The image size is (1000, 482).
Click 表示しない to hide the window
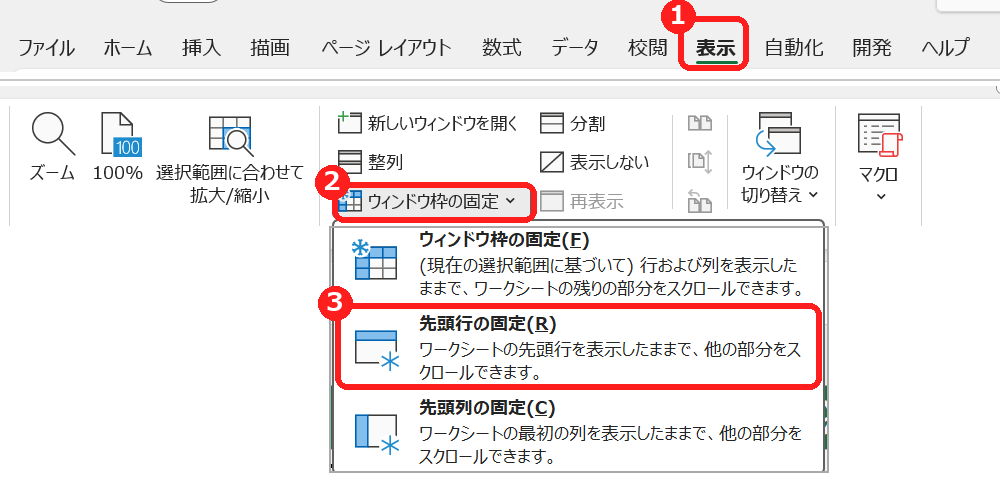pos(594,163)
